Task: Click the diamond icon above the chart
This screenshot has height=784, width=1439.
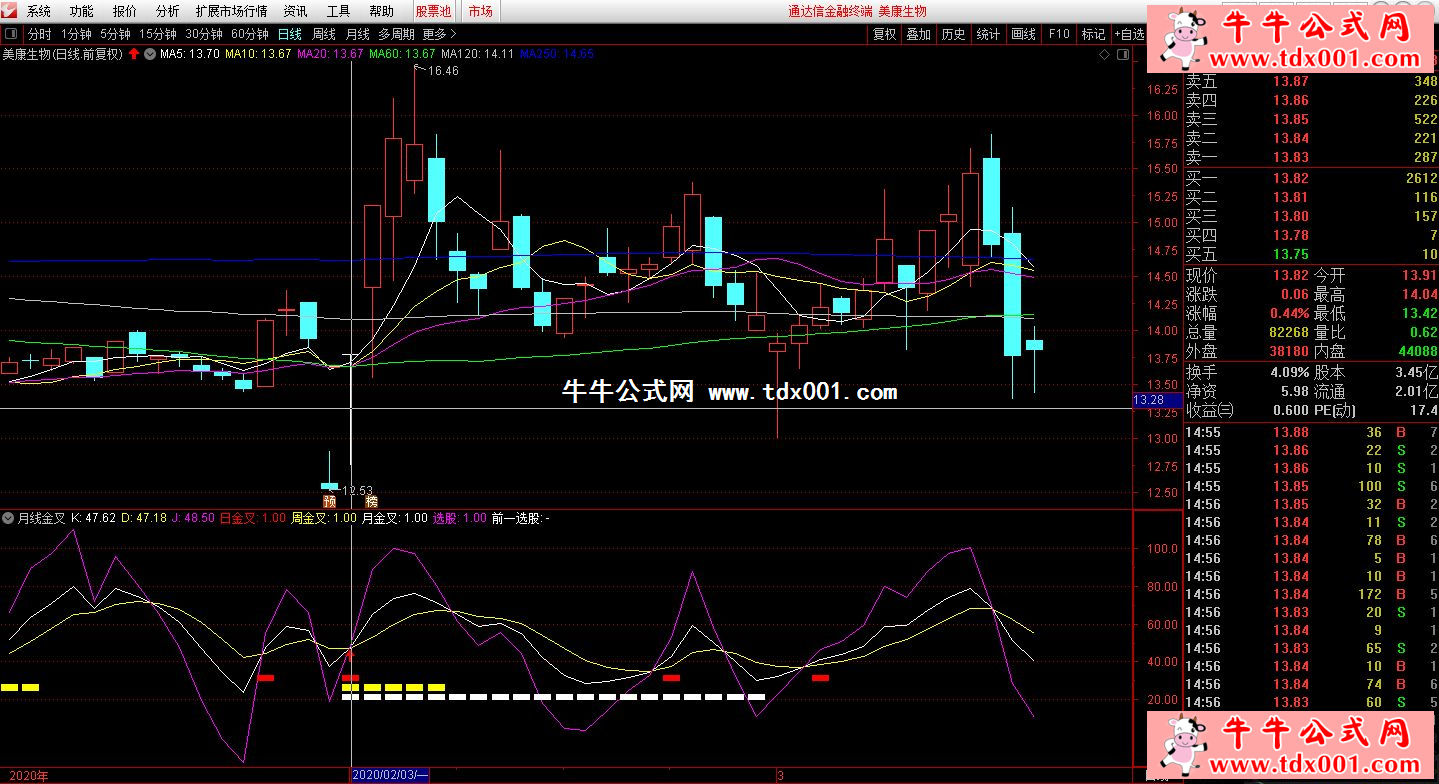Action: point(1103,55)
